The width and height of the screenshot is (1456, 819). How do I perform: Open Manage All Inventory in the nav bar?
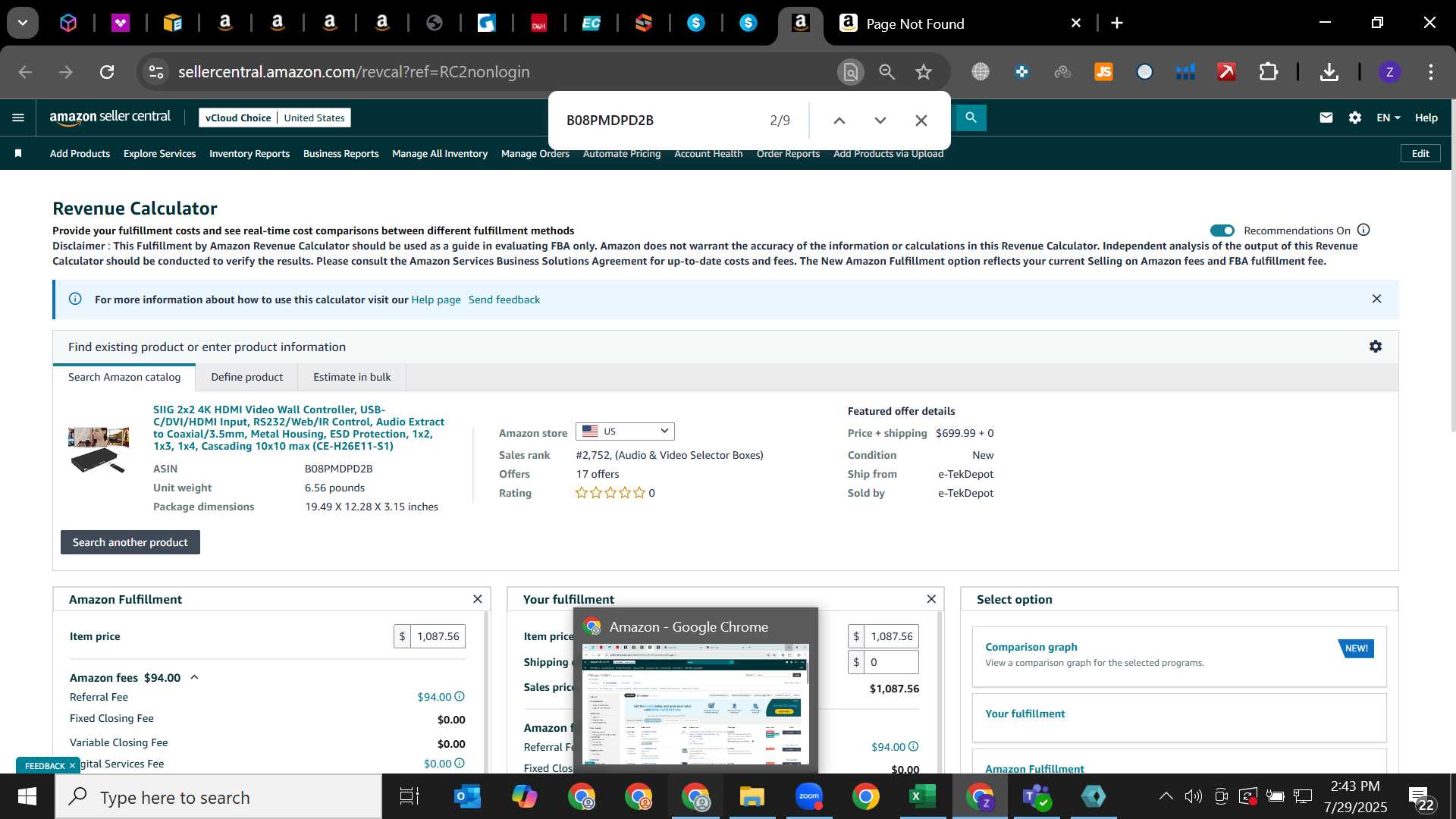pos(440,153)
